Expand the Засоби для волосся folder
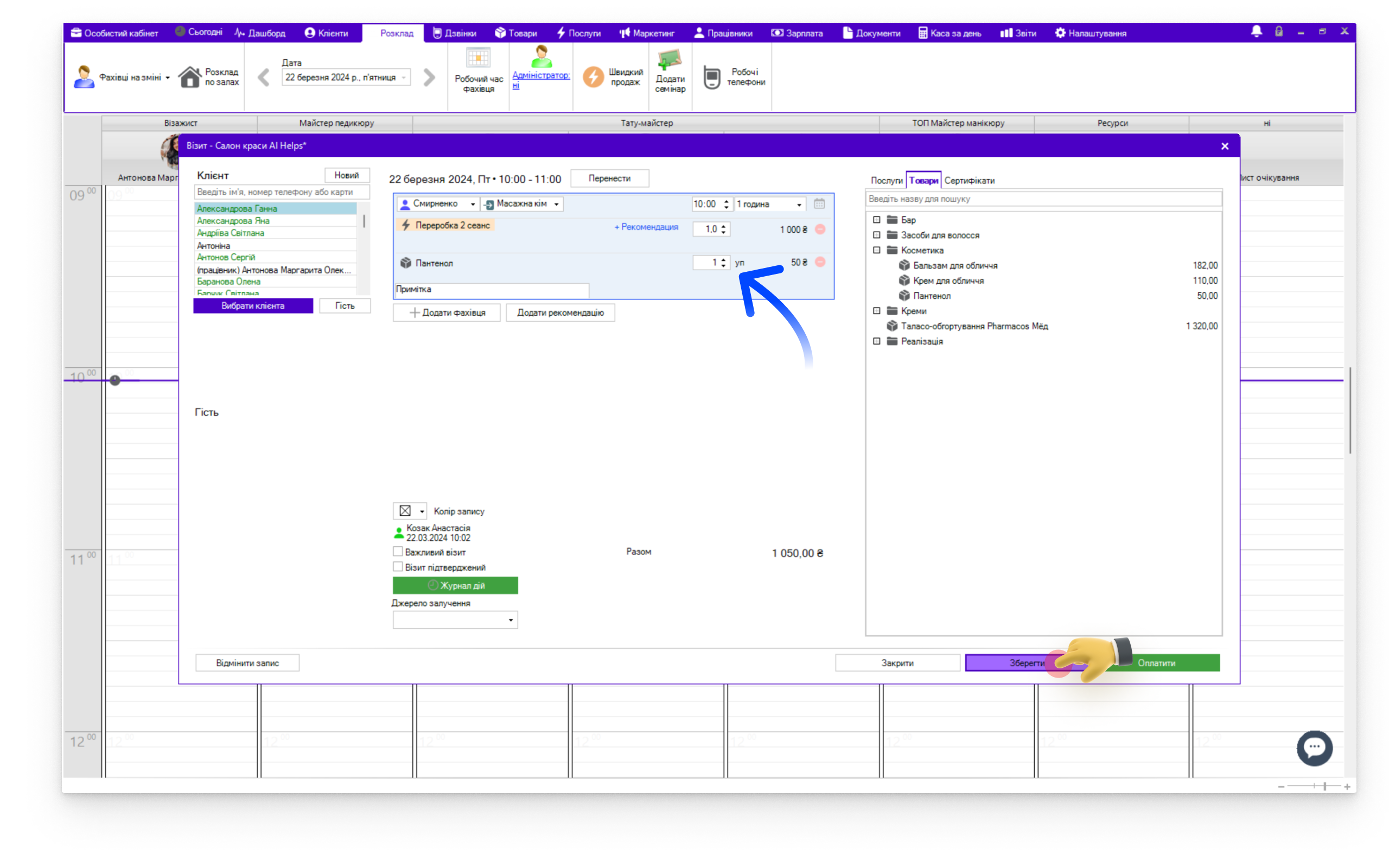The width and height of the screenshot is (1389, 868). pyautogui.click(x=876, y=235)
